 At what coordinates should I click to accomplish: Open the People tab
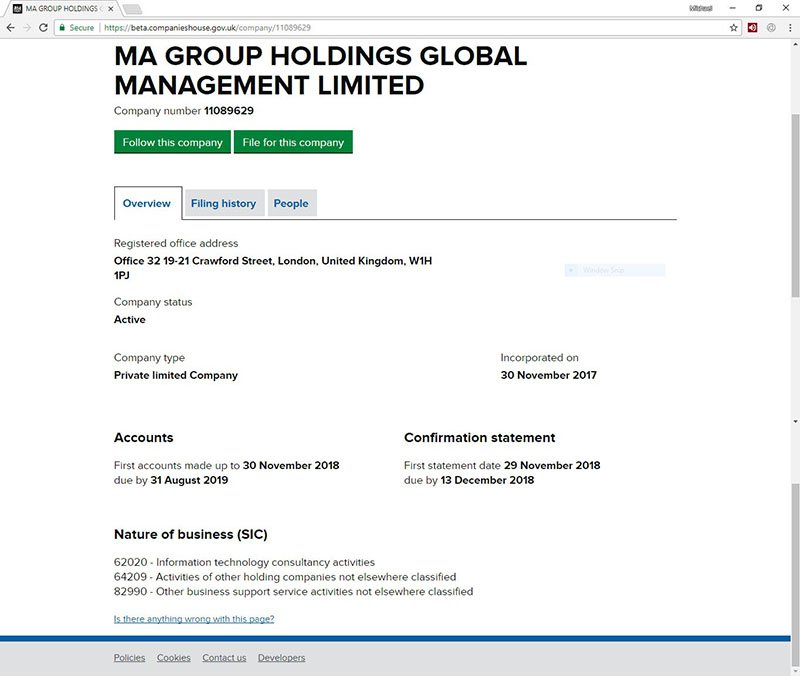pos(291,203)
